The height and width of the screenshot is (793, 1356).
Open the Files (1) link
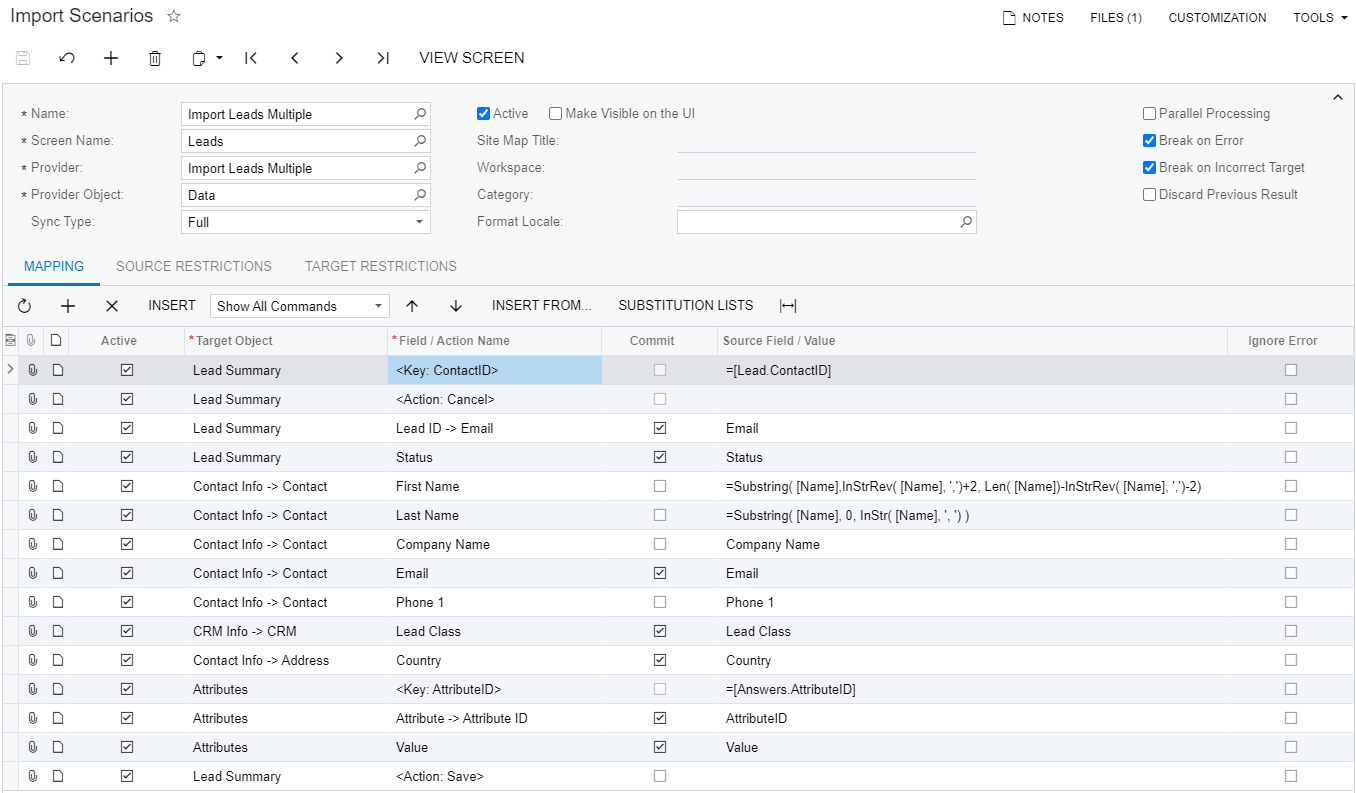(x=1115, y=17)
